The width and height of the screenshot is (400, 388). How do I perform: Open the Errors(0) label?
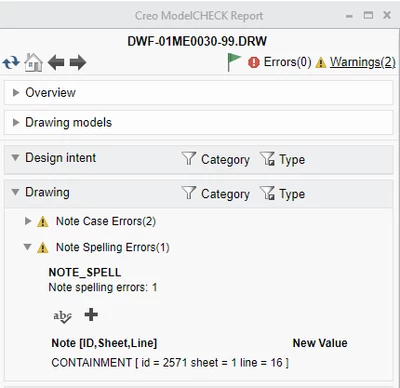287,62
